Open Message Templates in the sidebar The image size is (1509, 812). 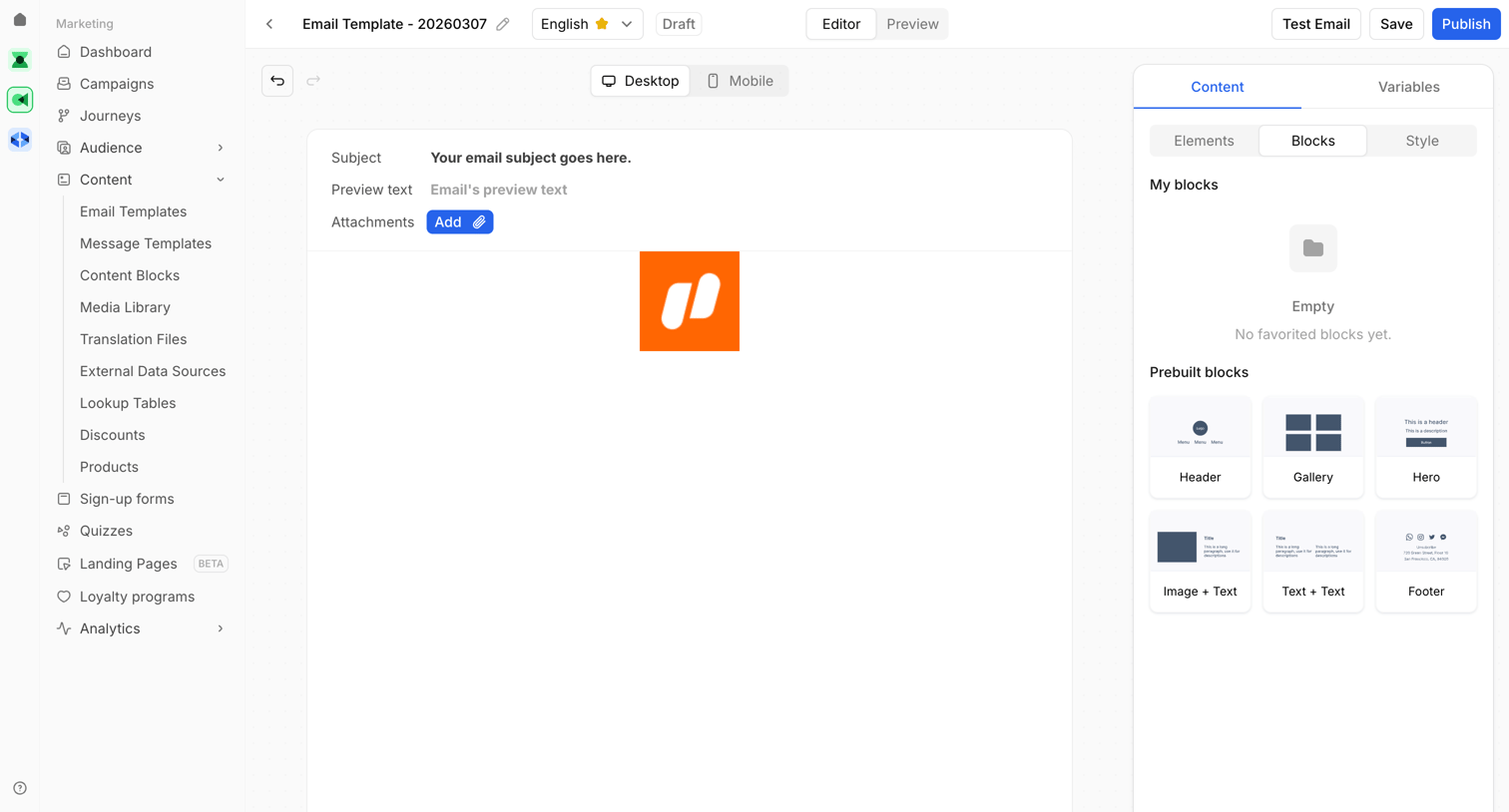146,243
